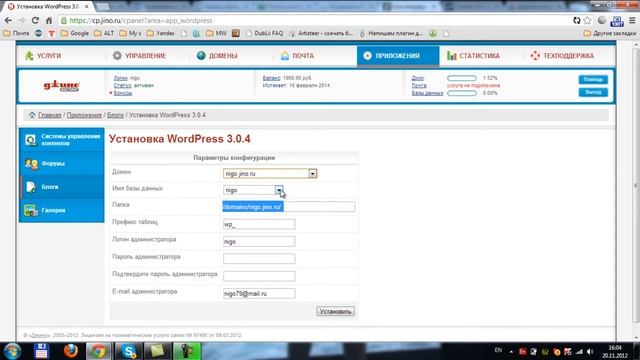The width and height of the screenshot is (640, 360).
Task: Click the envelope icon beside Почта
Action: point(285,56)
